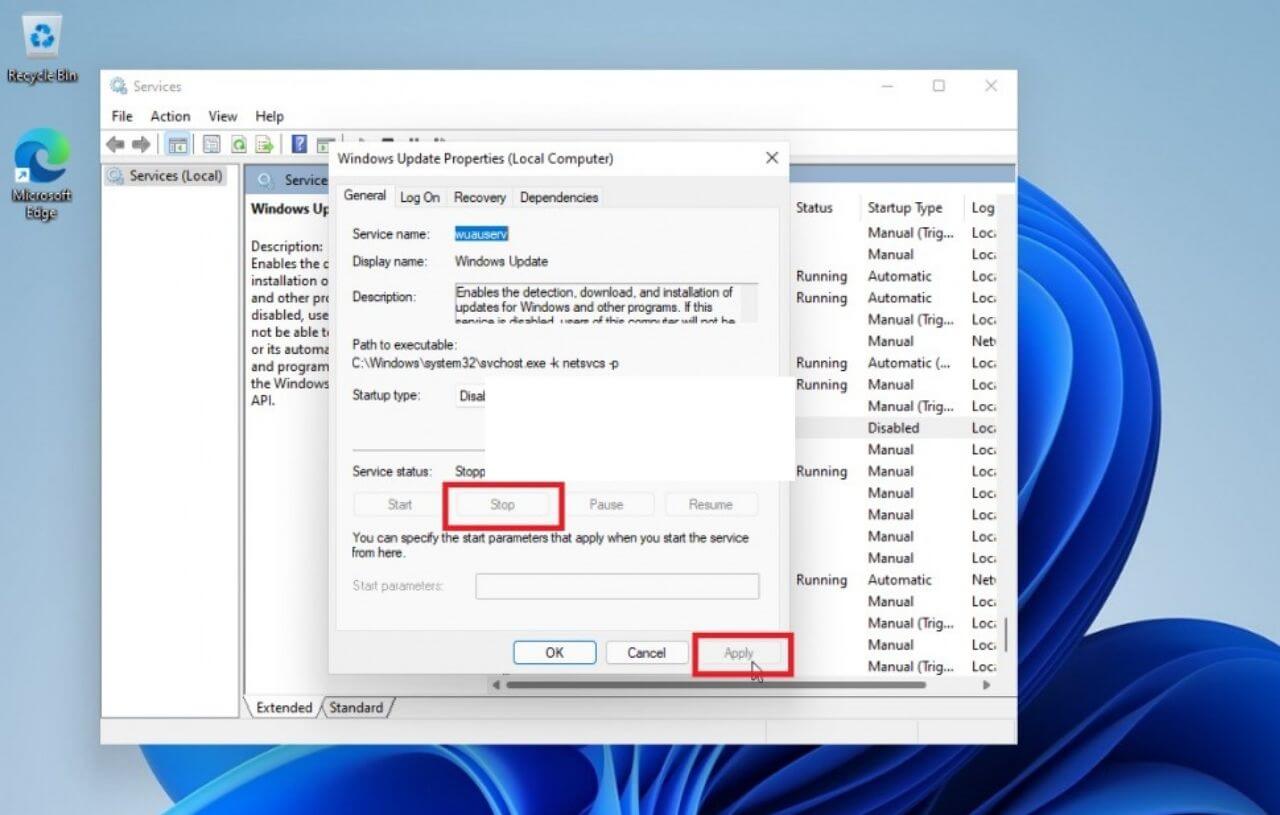Open Help using the question mark icon
This screenshot has height=815, width=1280.
point(298,144)
